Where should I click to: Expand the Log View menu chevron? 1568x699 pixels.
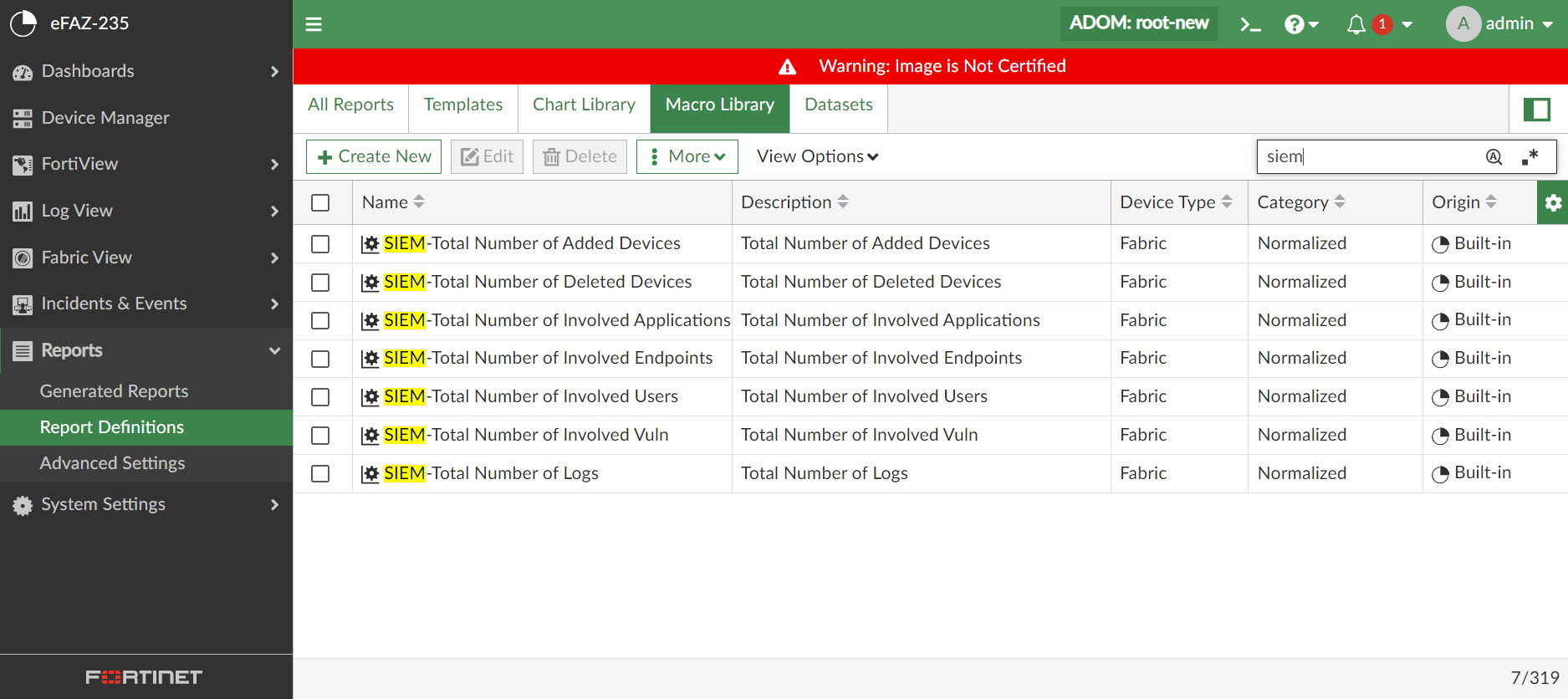(x=274, y=212)
